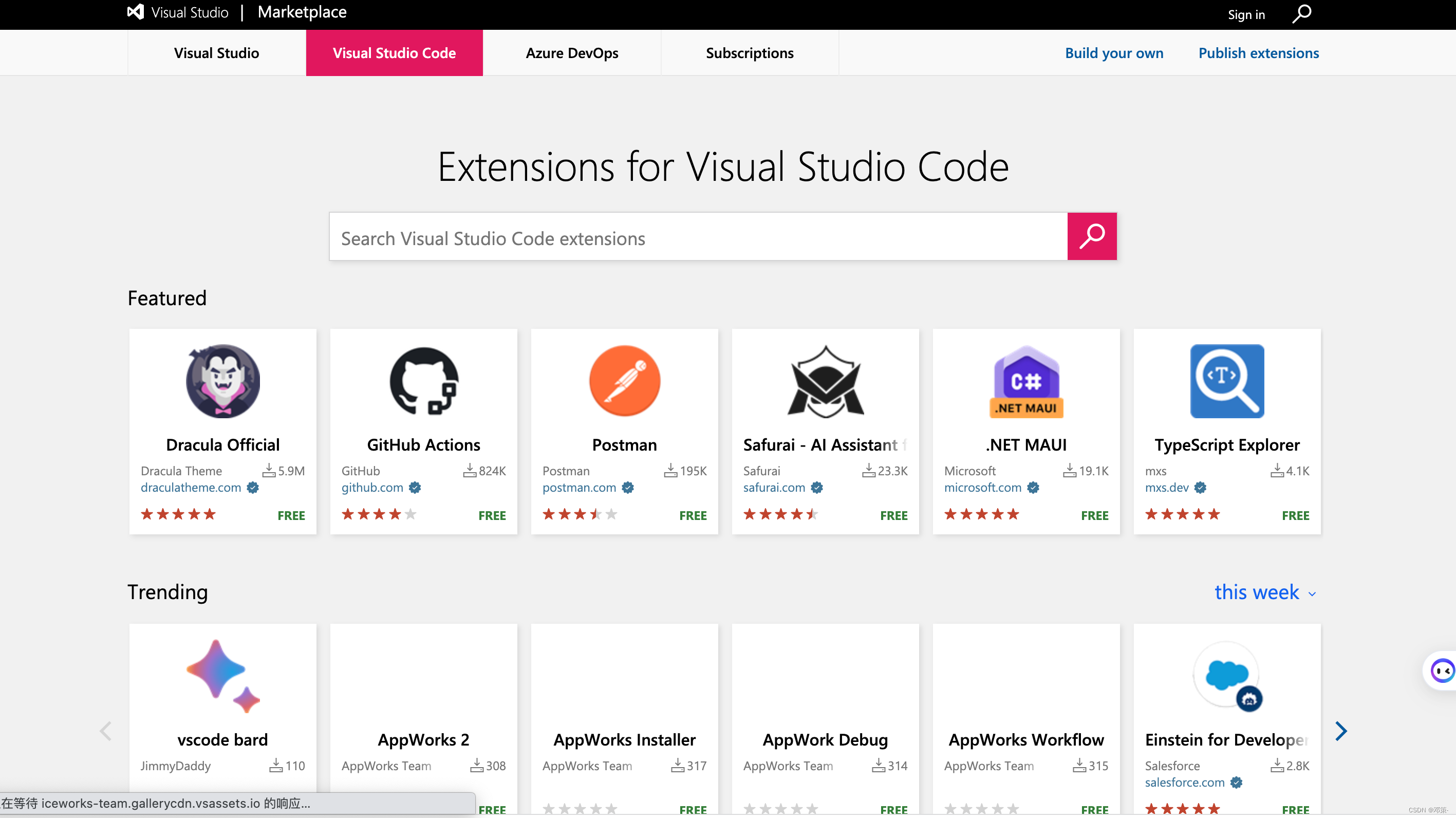This screenshot has height=818, width=1456.
Task: Open the Subscriptions tab
Action: tap(750, 52)
